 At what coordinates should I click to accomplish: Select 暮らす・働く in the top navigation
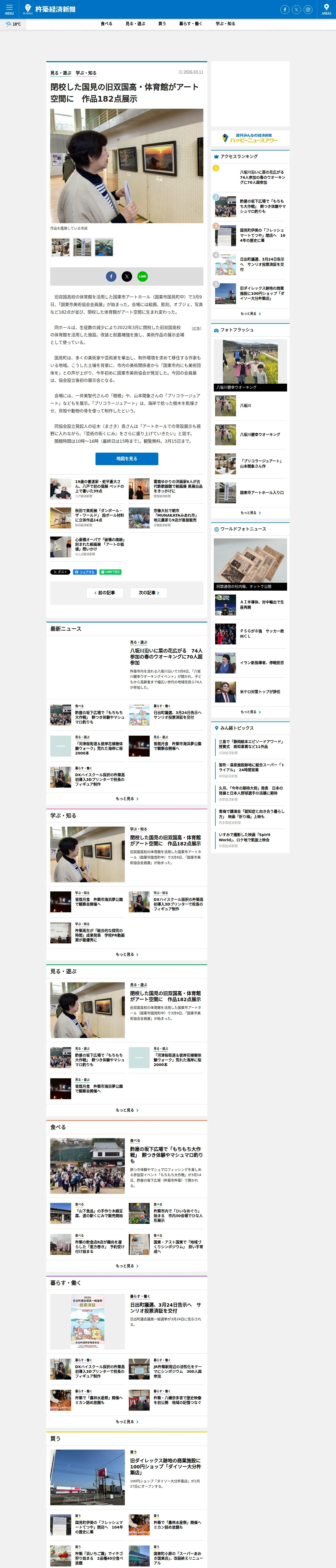pos(190,24)
